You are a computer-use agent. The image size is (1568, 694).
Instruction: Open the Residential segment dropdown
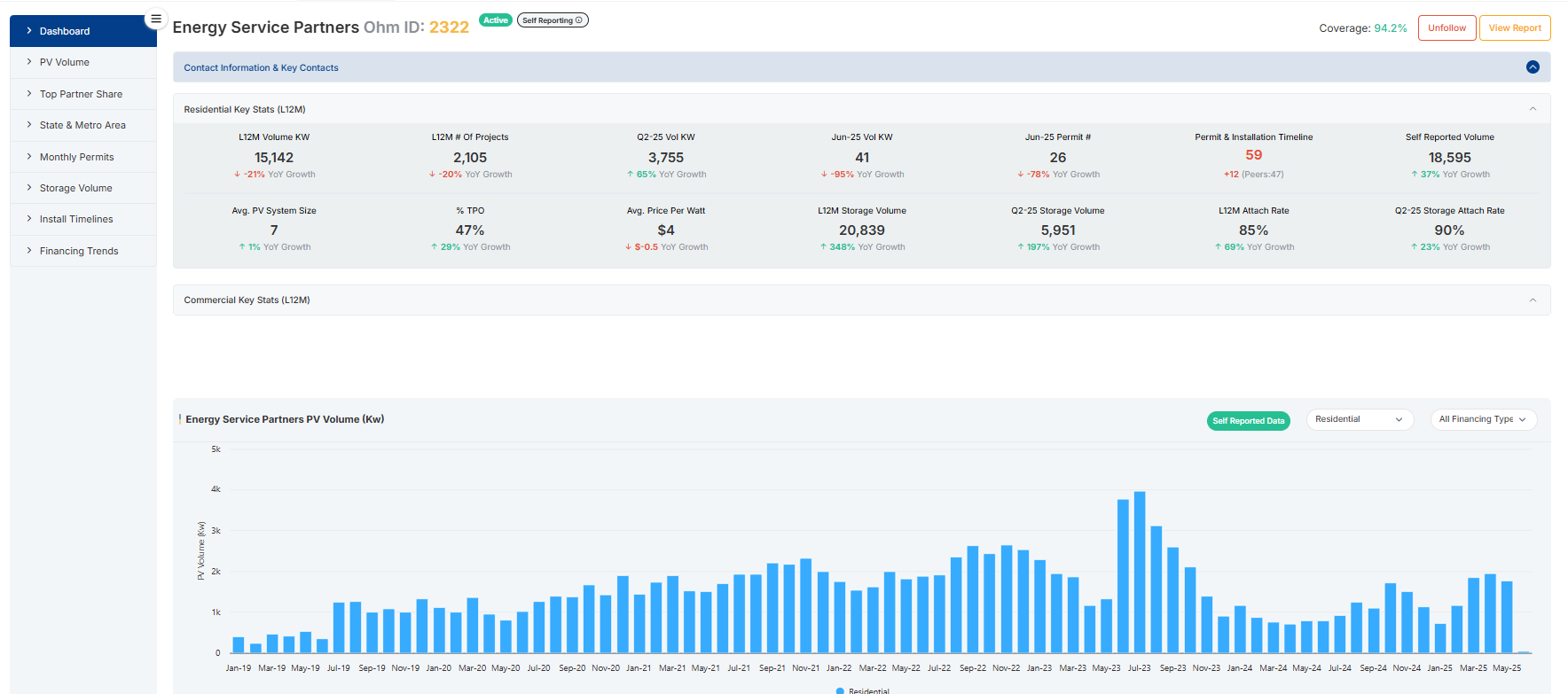point(1359,419)
